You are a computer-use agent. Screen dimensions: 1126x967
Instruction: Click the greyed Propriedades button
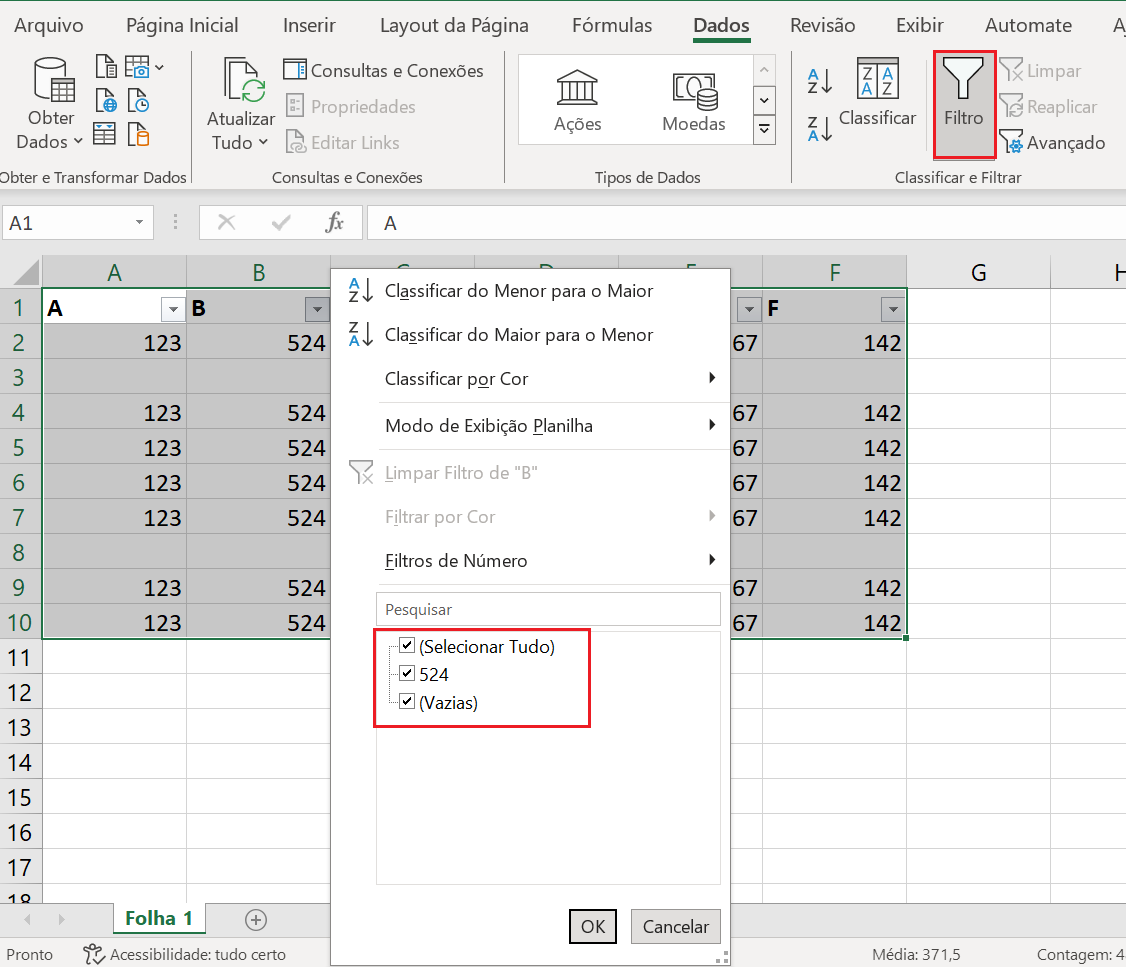click(x=350, y=106)
